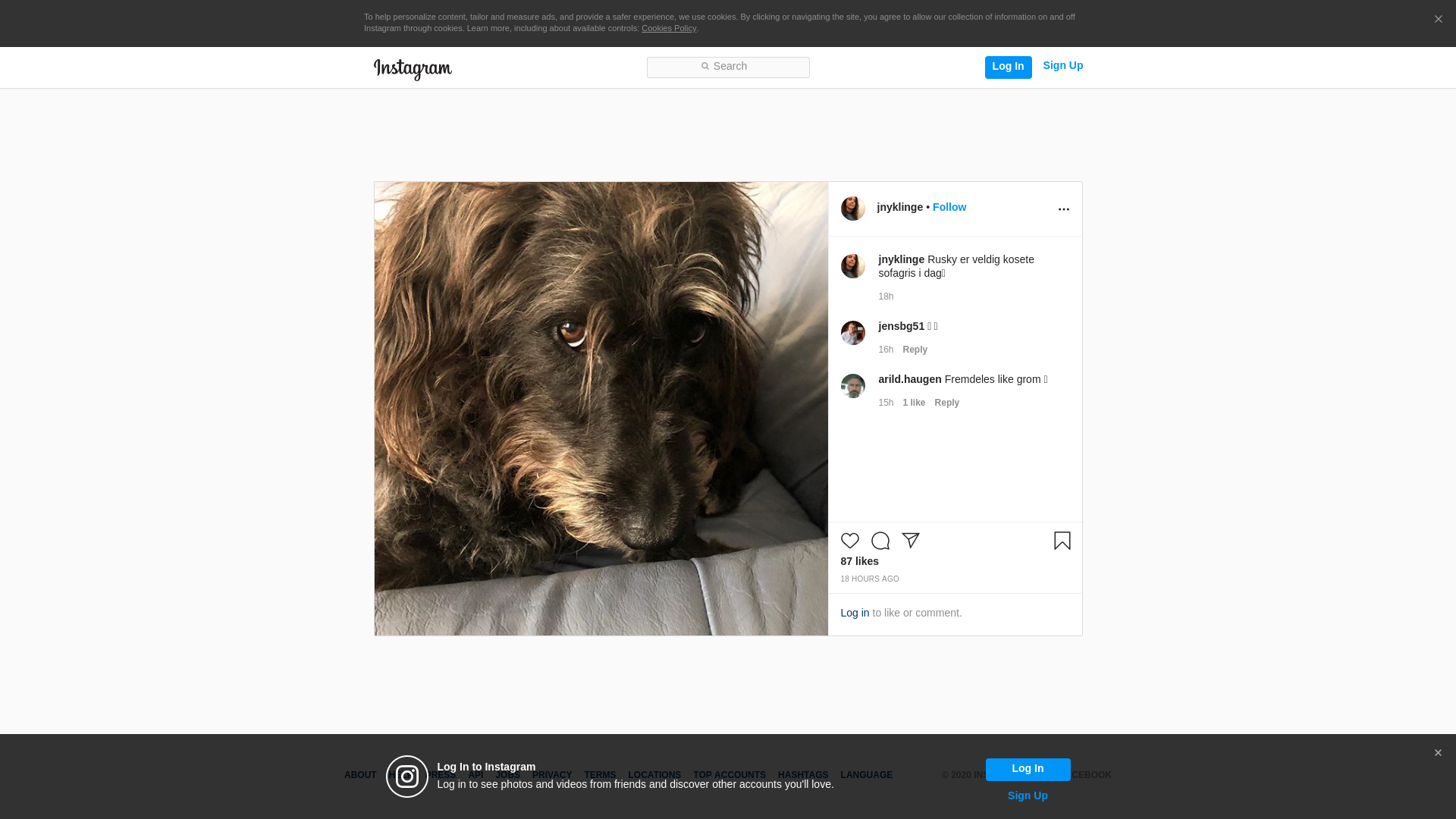Open the LOCATIONS footer link

pyautogui.click(x=654, y=775)
